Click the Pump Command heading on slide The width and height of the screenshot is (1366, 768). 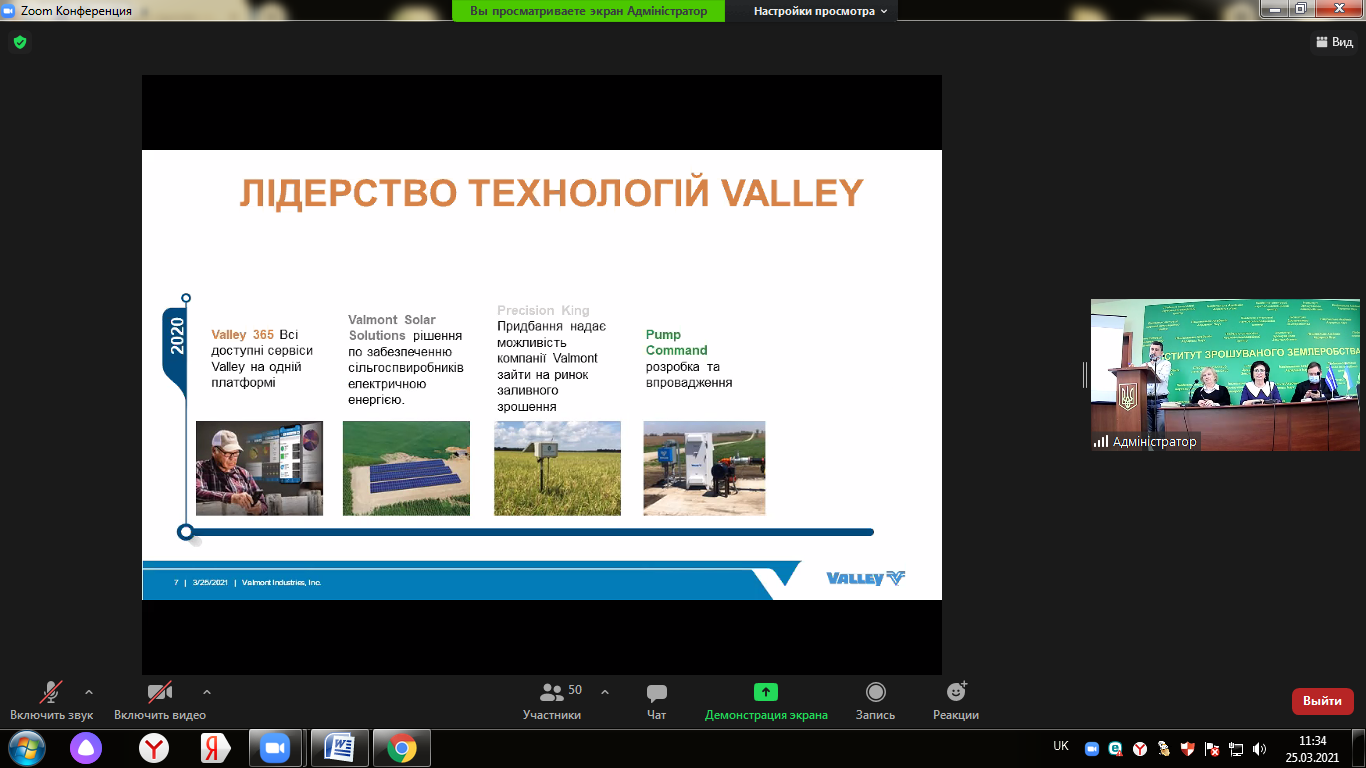[677, 342]
